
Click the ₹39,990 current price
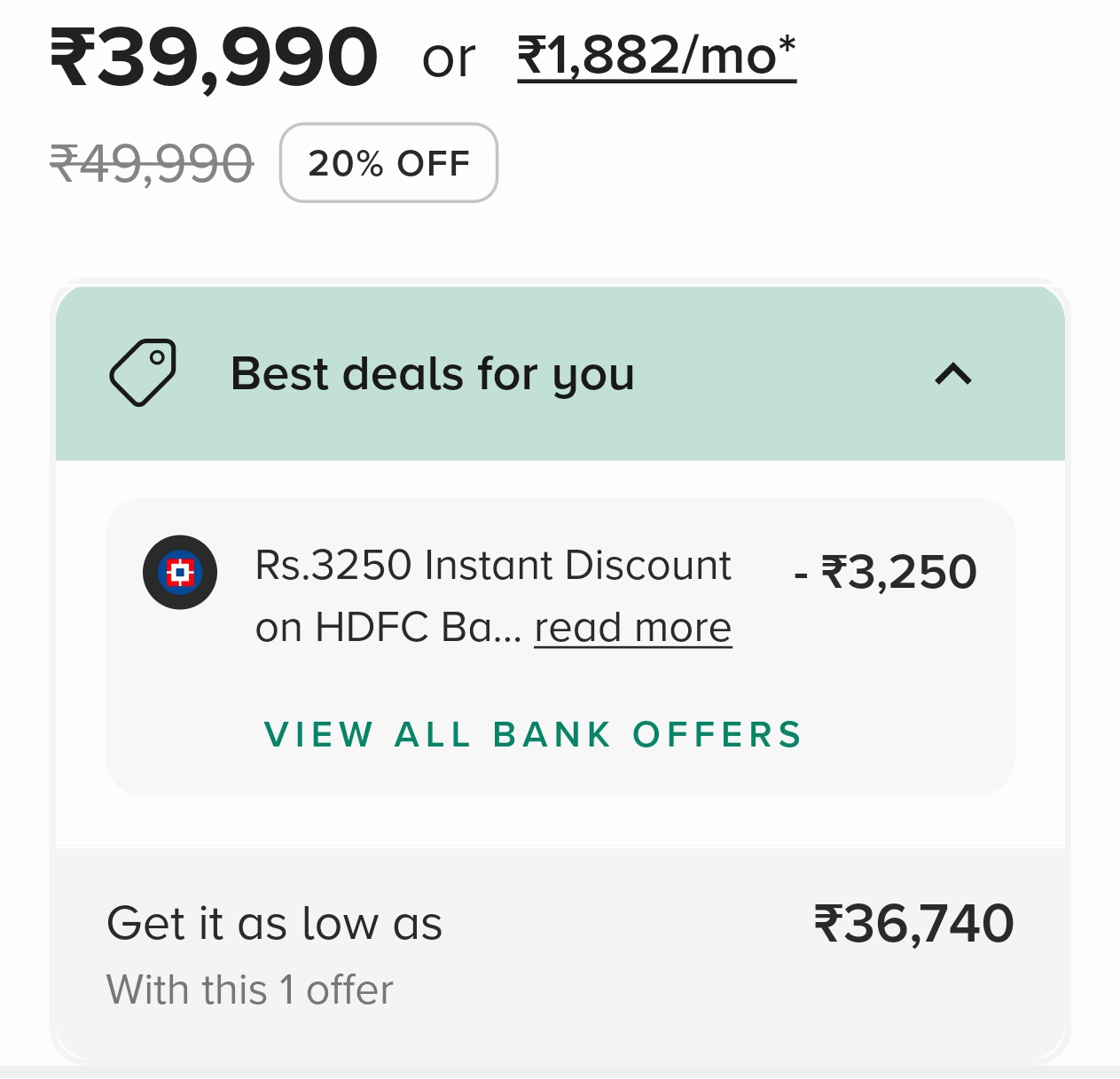[214, 58]
